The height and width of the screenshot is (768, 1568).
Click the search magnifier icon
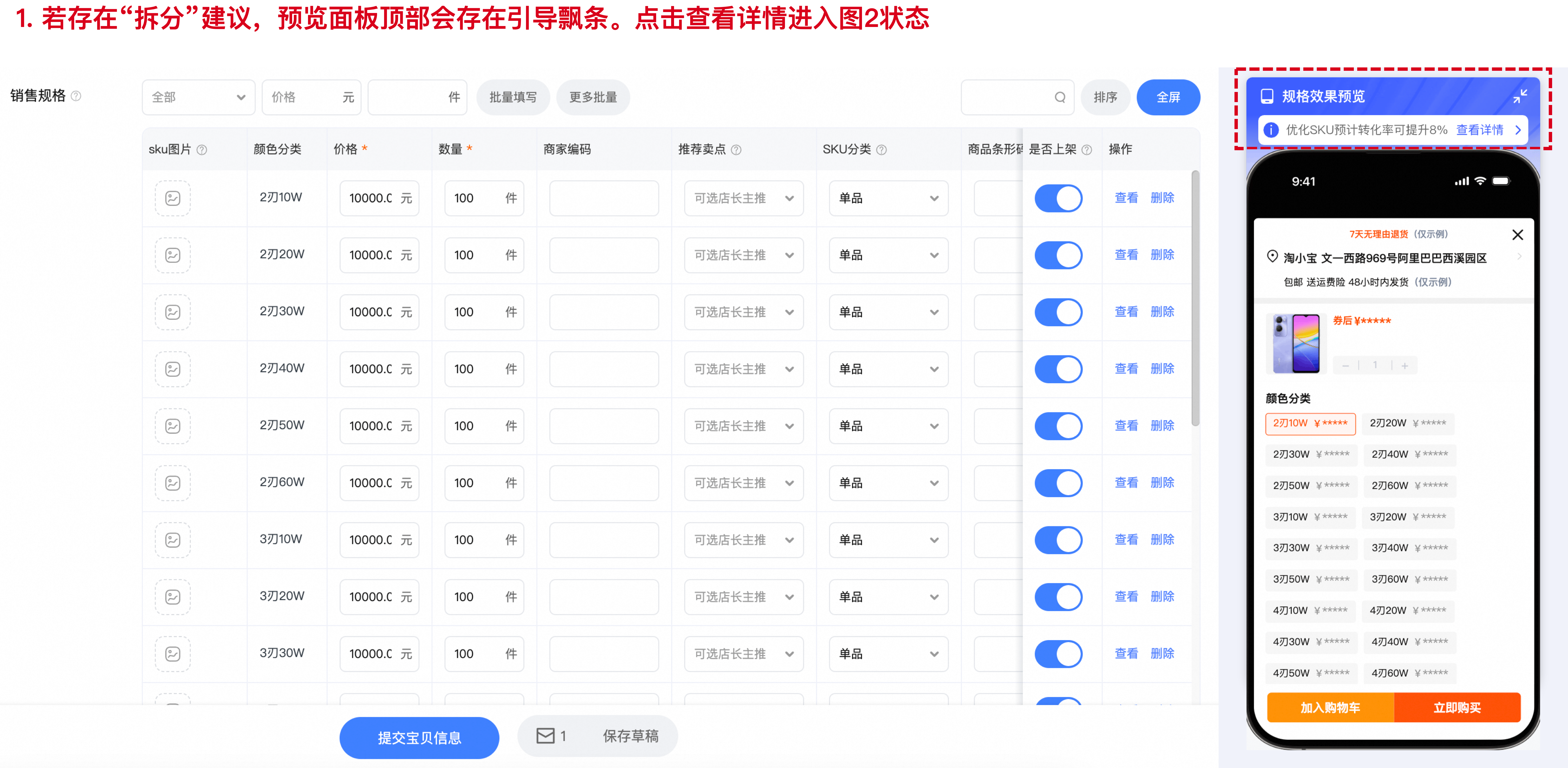click(1060, 98)
